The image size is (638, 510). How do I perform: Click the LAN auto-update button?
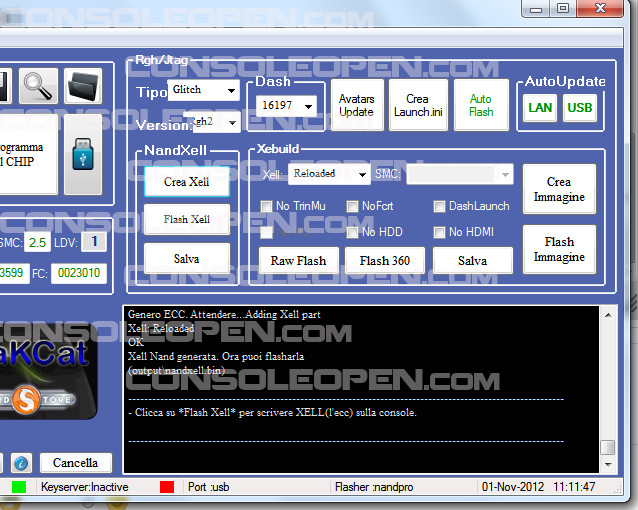point(540,109)
